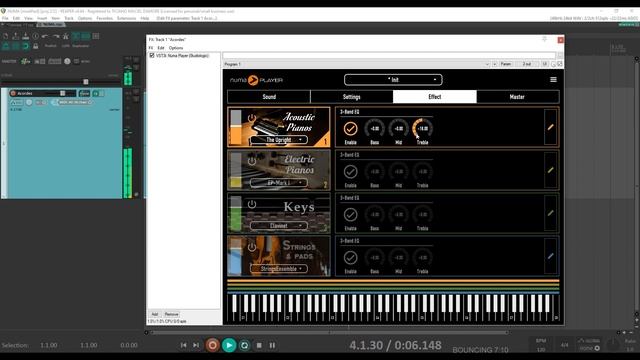Pin the FX window on top
The height and width of the screenshot is (360, 640).
(x=544, y=39)
